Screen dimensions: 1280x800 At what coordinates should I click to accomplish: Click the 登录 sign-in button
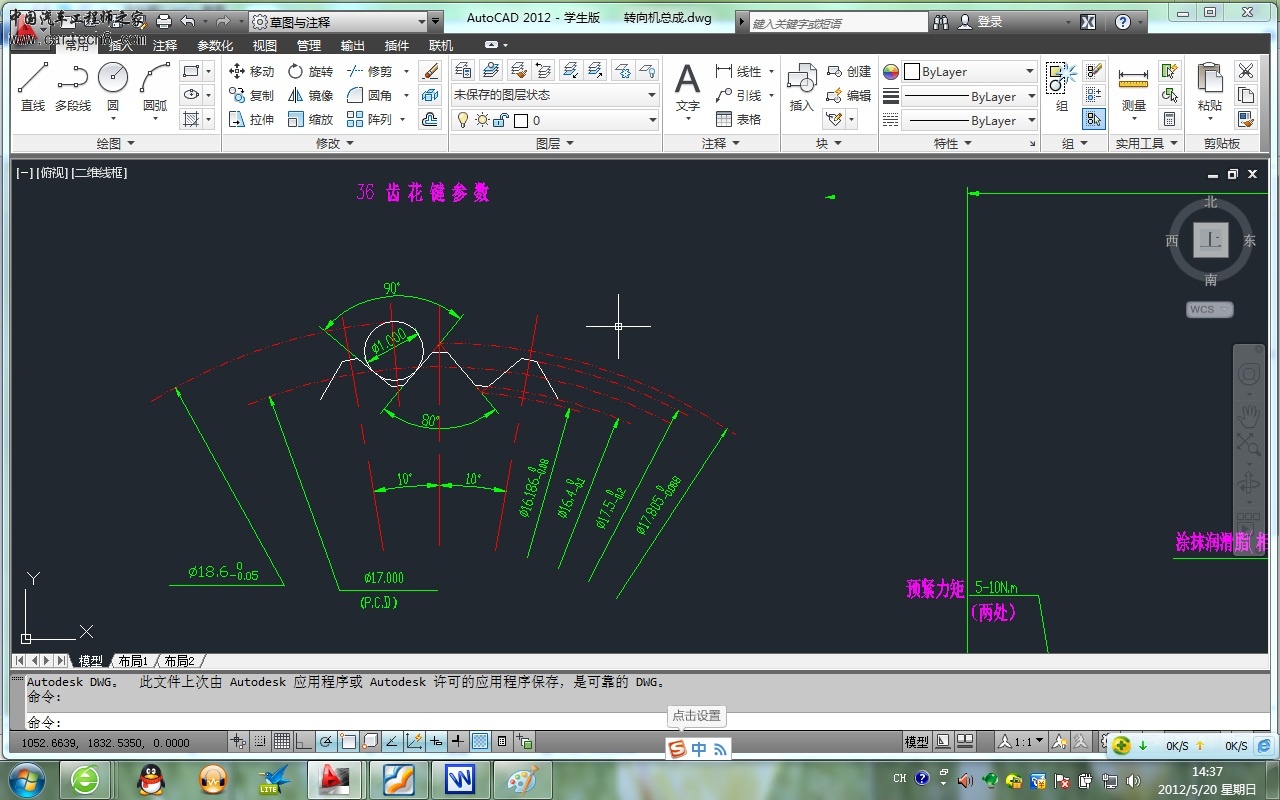click(x=981, y=21)
